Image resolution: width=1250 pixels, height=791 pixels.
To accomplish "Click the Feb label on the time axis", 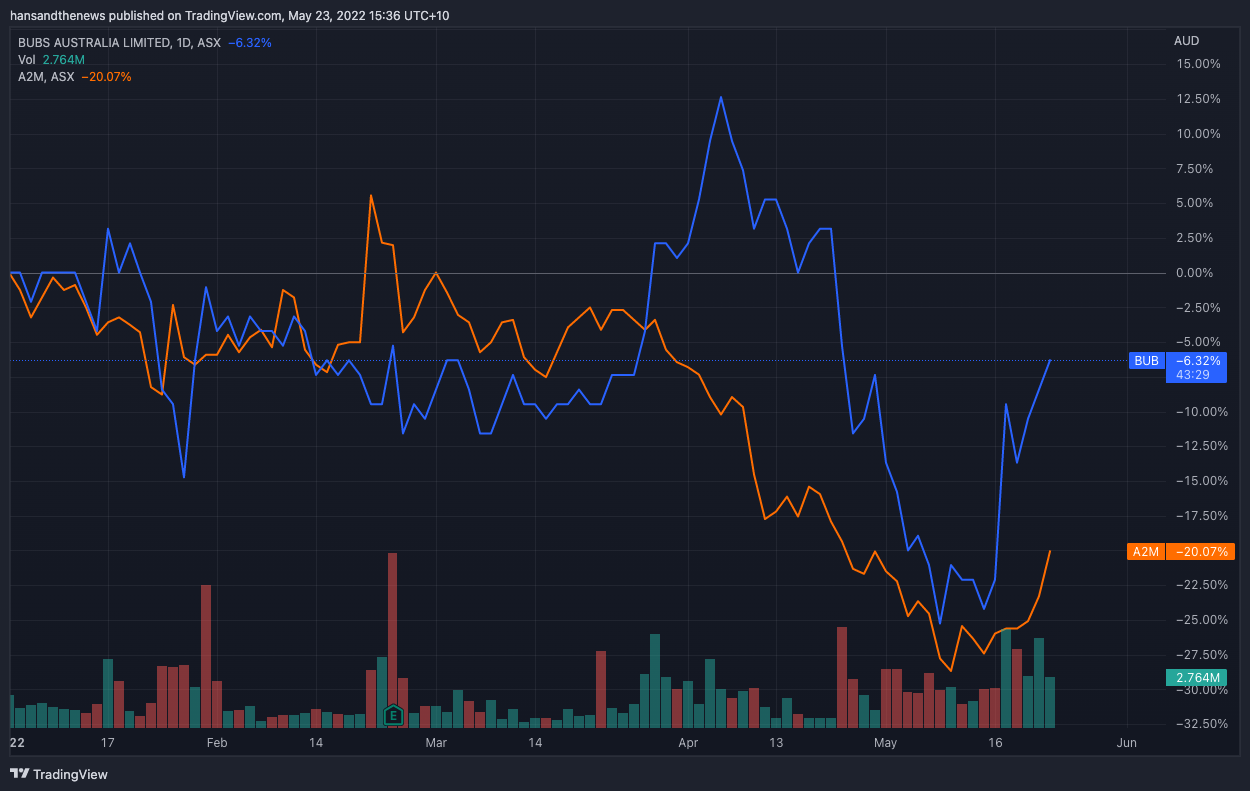I will click(216, 743).
